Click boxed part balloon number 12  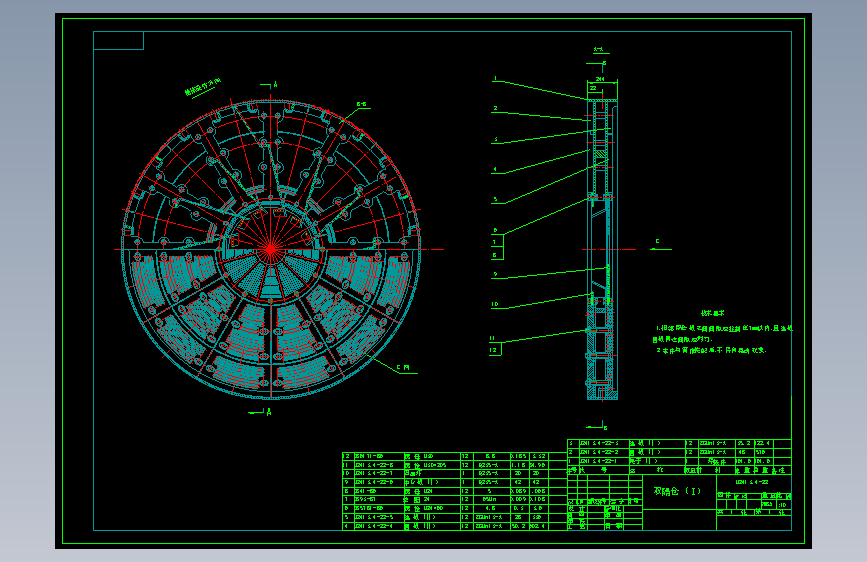(493, 350)
